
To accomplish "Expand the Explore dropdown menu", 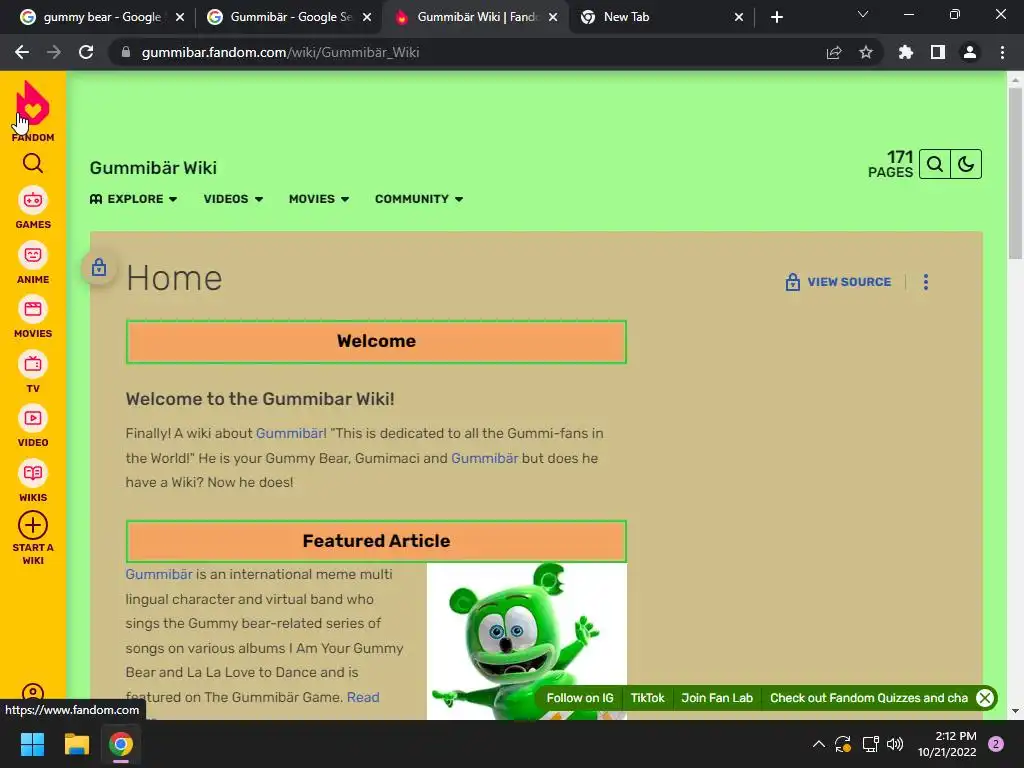I will click(x=133, y=199).
